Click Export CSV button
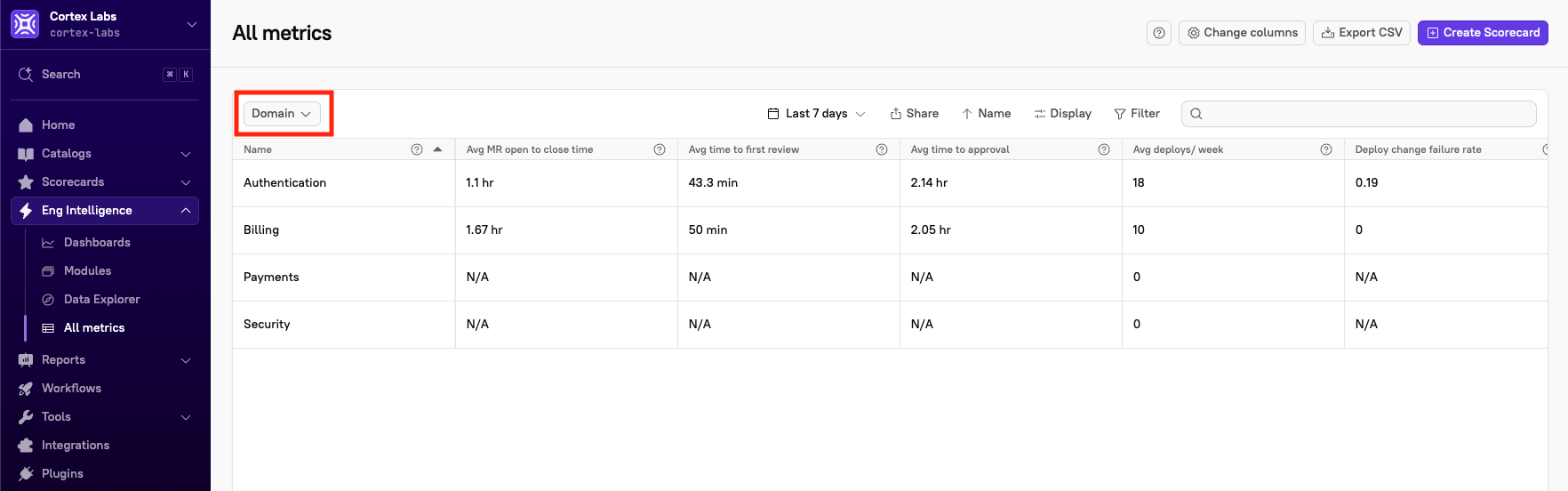This screenshot has width=1568, height=491. (1361, 33)
